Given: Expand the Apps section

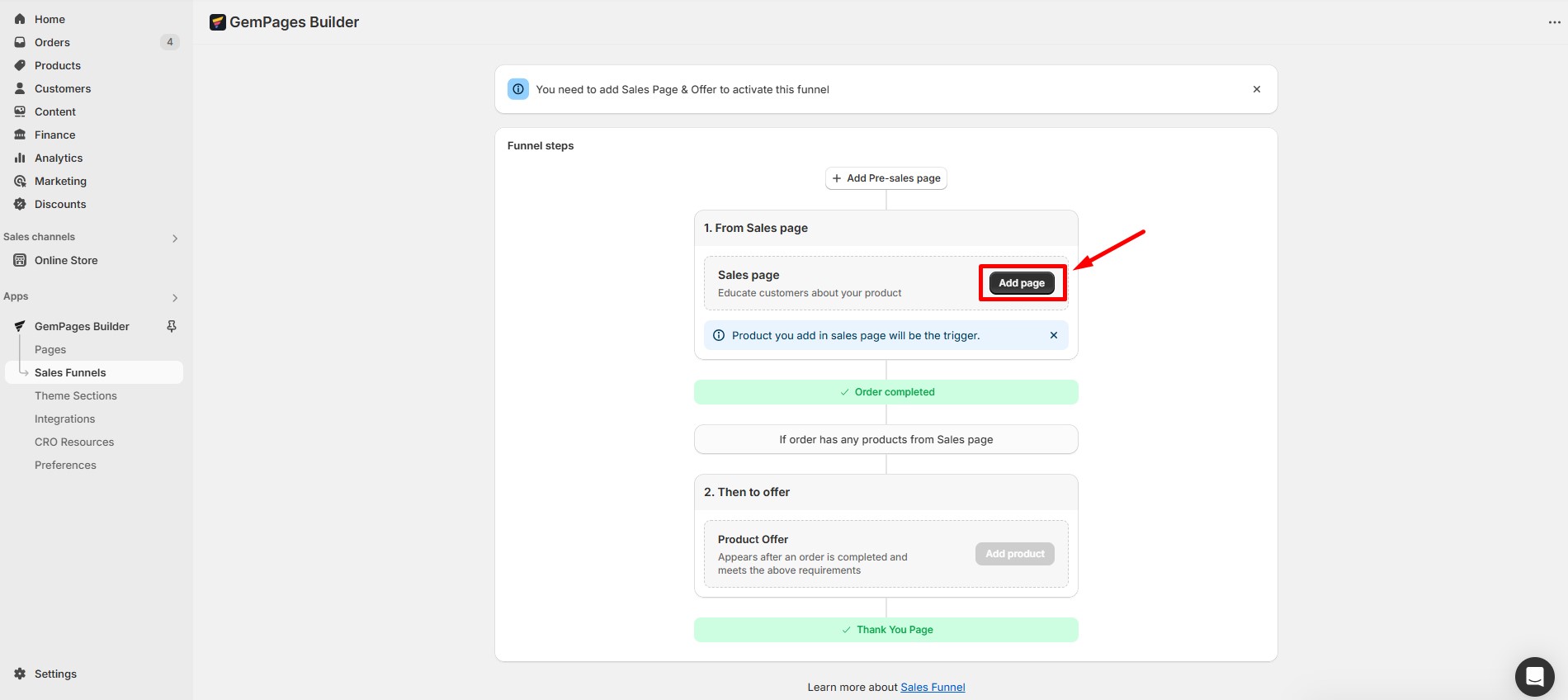Looking at the screenshot, I should point(174,297).
